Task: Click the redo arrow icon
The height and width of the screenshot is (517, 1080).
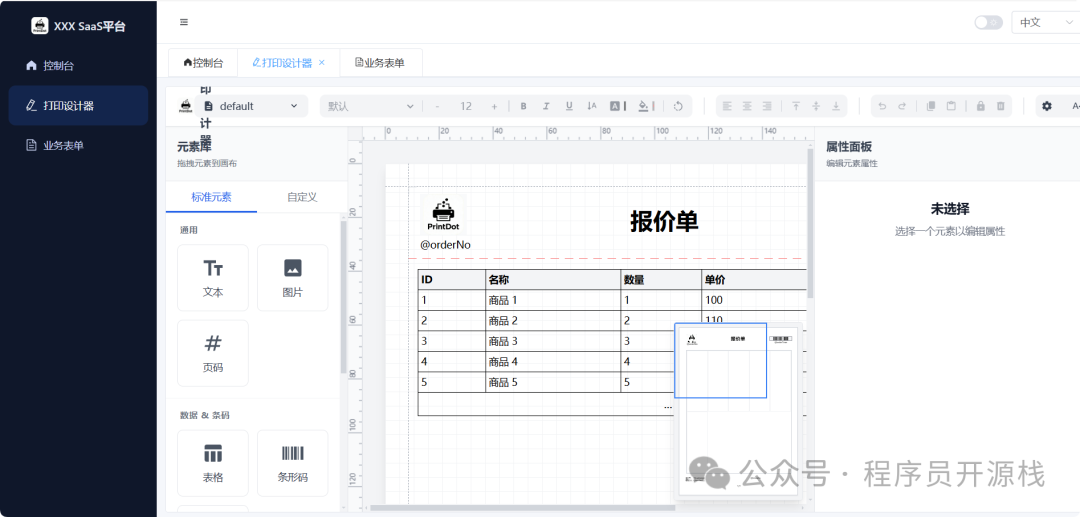Action: pyautogui.click(x=902, y=106)
